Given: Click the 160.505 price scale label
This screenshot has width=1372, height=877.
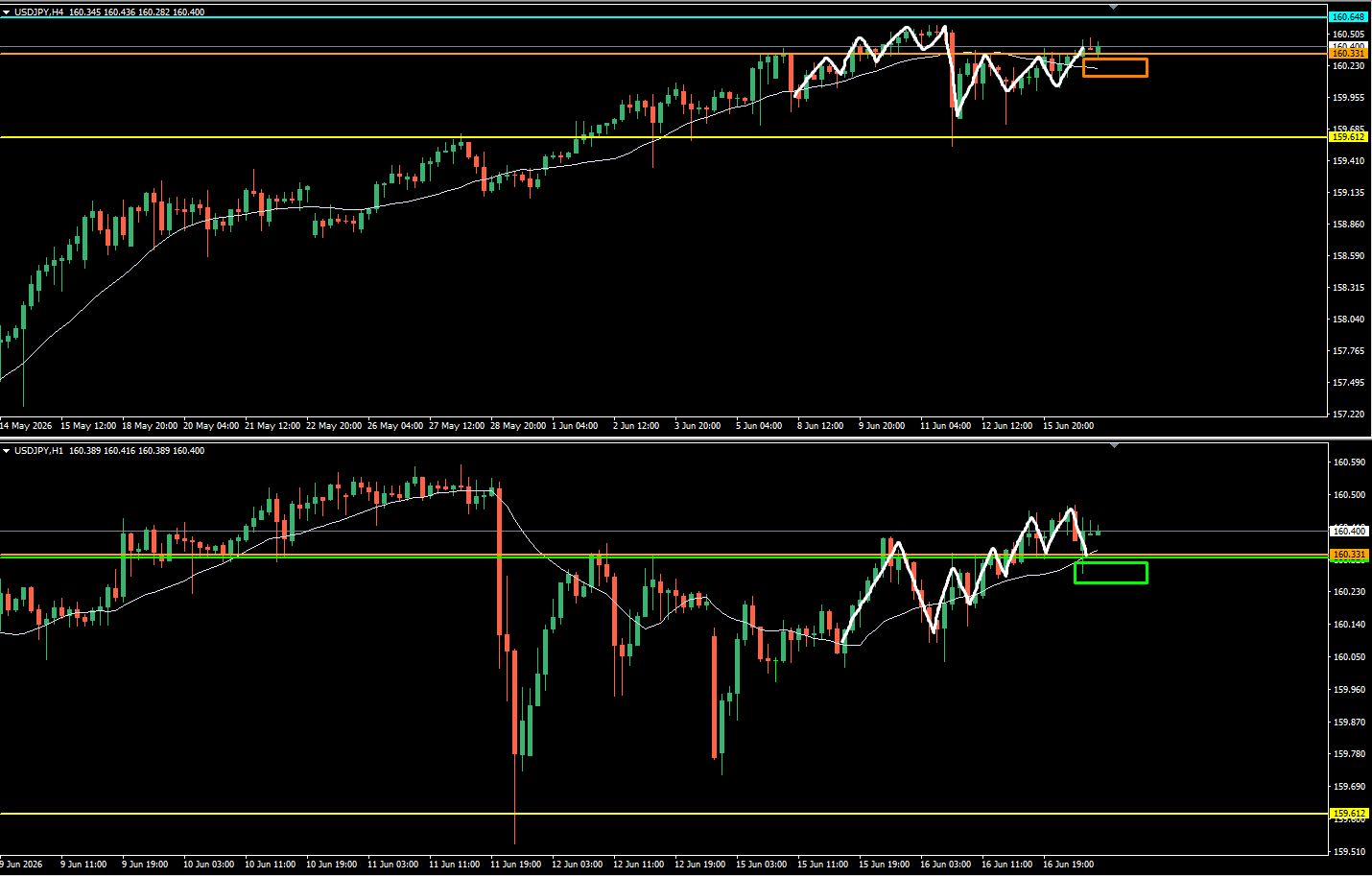Looking at the screenshot, I should click(x=1348, y=35).
